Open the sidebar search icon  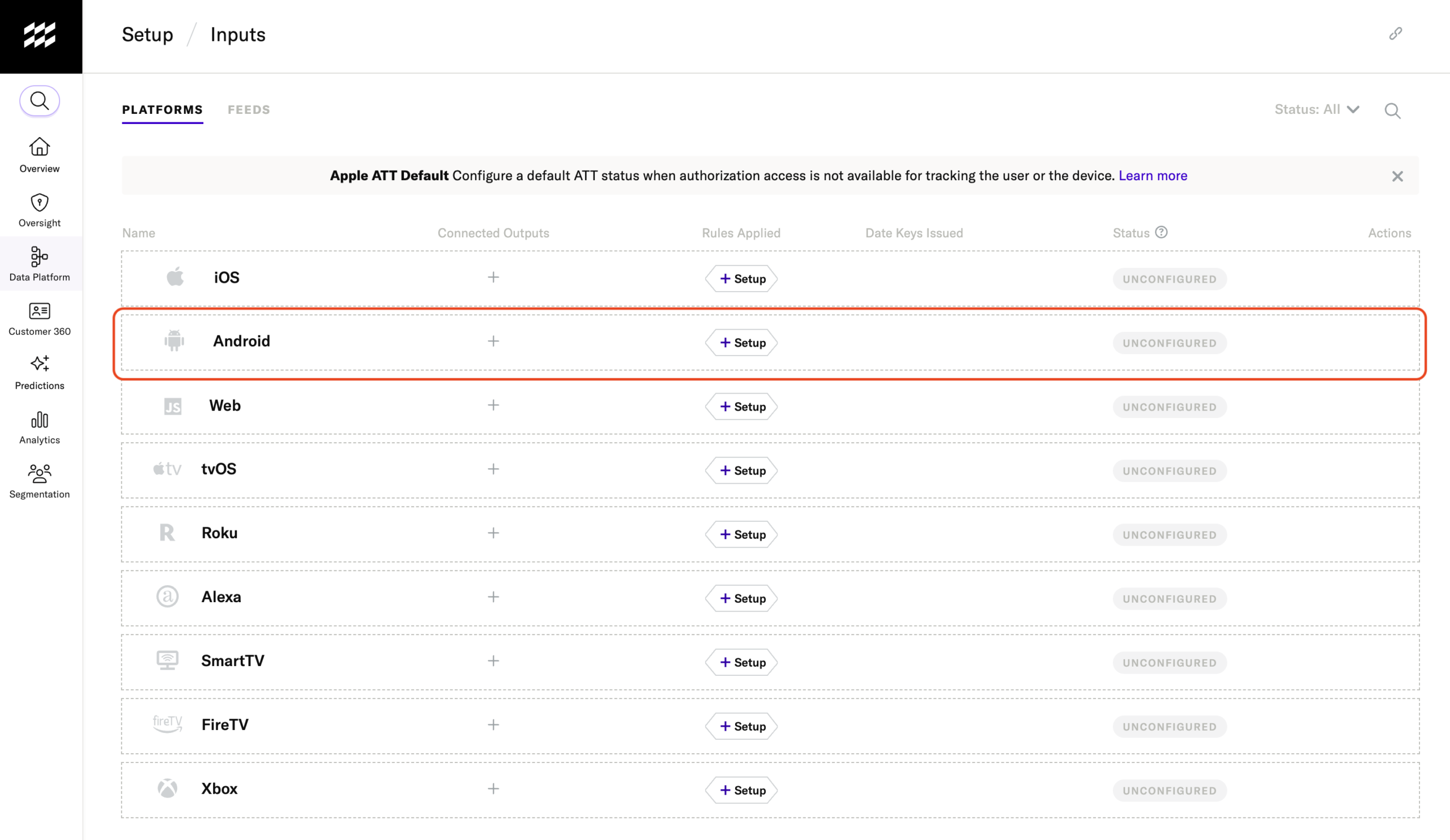40,101
